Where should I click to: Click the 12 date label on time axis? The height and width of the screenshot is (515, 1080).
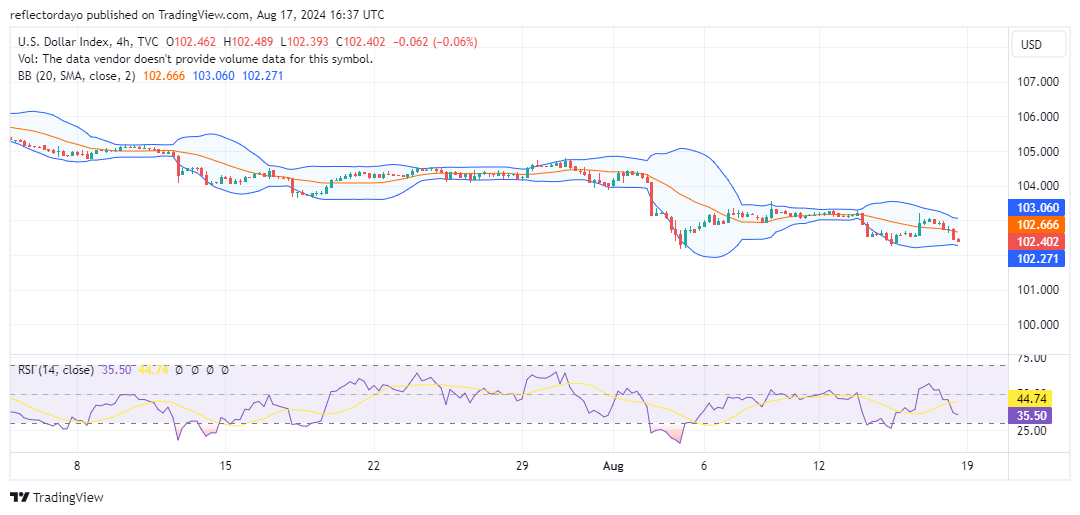click(x=818, y=466)
